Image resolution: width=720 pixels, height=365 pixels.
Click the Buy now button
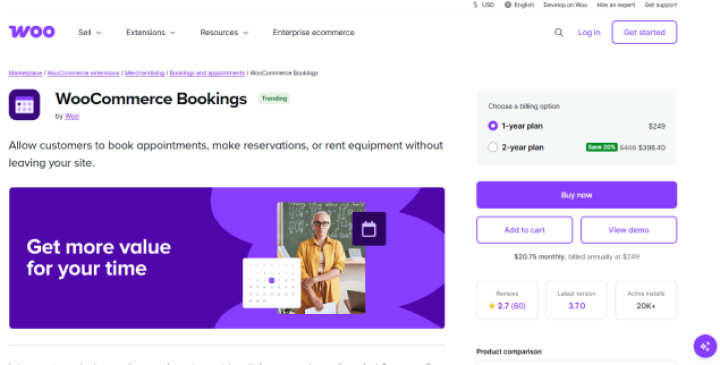[576, 195]
